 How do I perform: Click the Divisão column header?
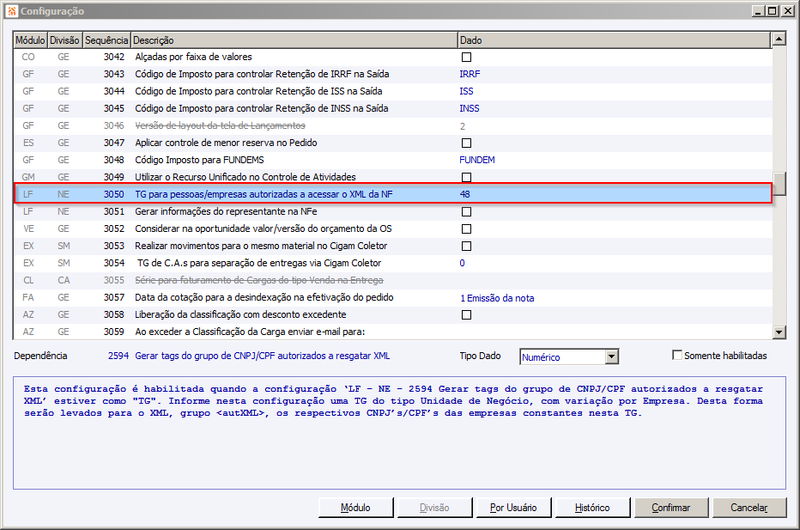(x=65, y=40)
